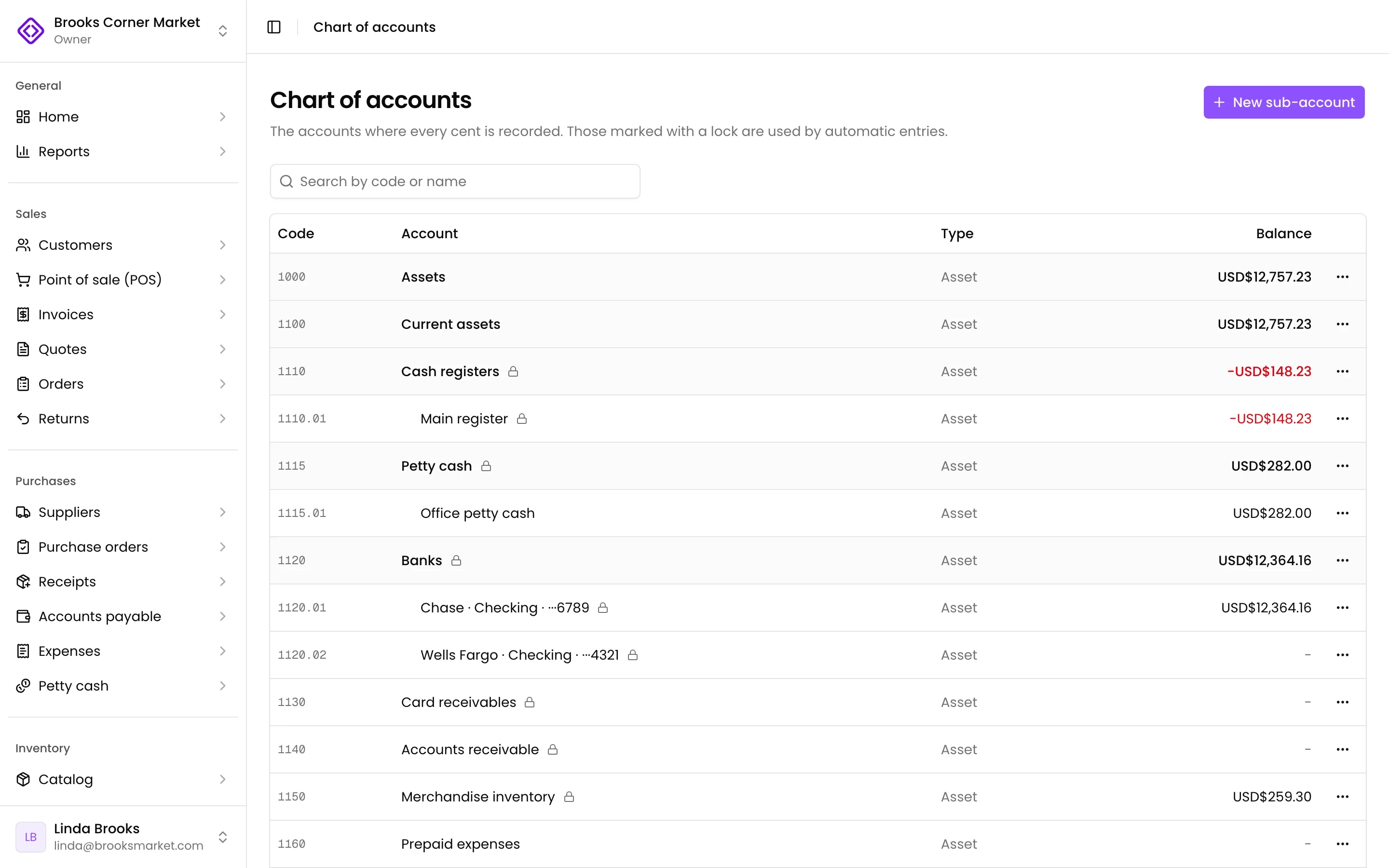
Task: Click the Card receivables account name
Action: click(x=459, y=702)
